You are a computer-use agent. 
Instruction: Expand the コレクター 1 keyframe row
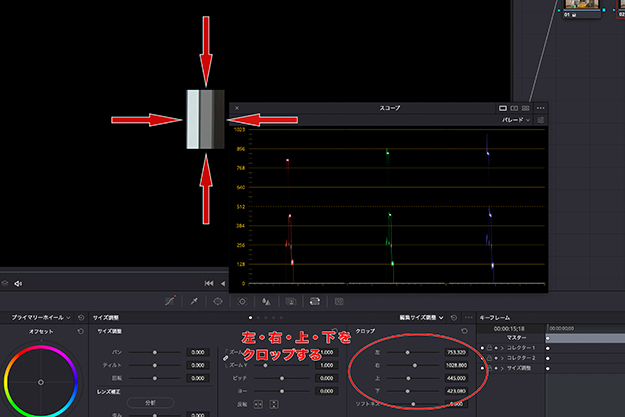coord(501,347)
